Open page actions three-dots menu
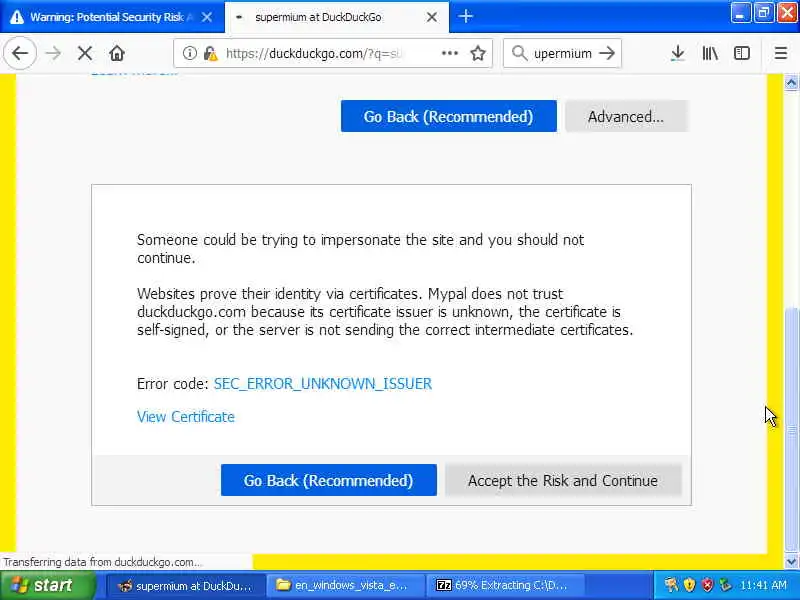The width and height of the screenshot is (800, 600). tap(449, 53)
